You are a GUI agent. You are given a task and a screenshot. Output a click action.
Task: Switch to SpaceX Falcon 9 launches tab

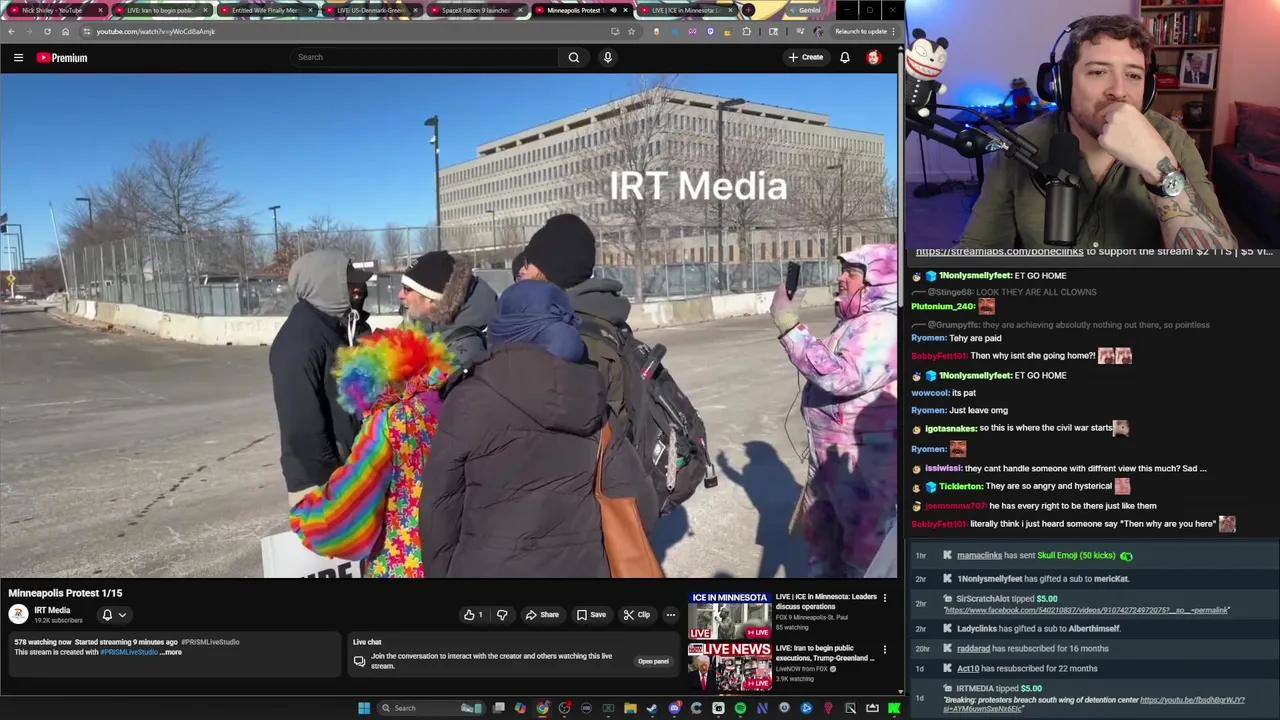tap(474, 10)
